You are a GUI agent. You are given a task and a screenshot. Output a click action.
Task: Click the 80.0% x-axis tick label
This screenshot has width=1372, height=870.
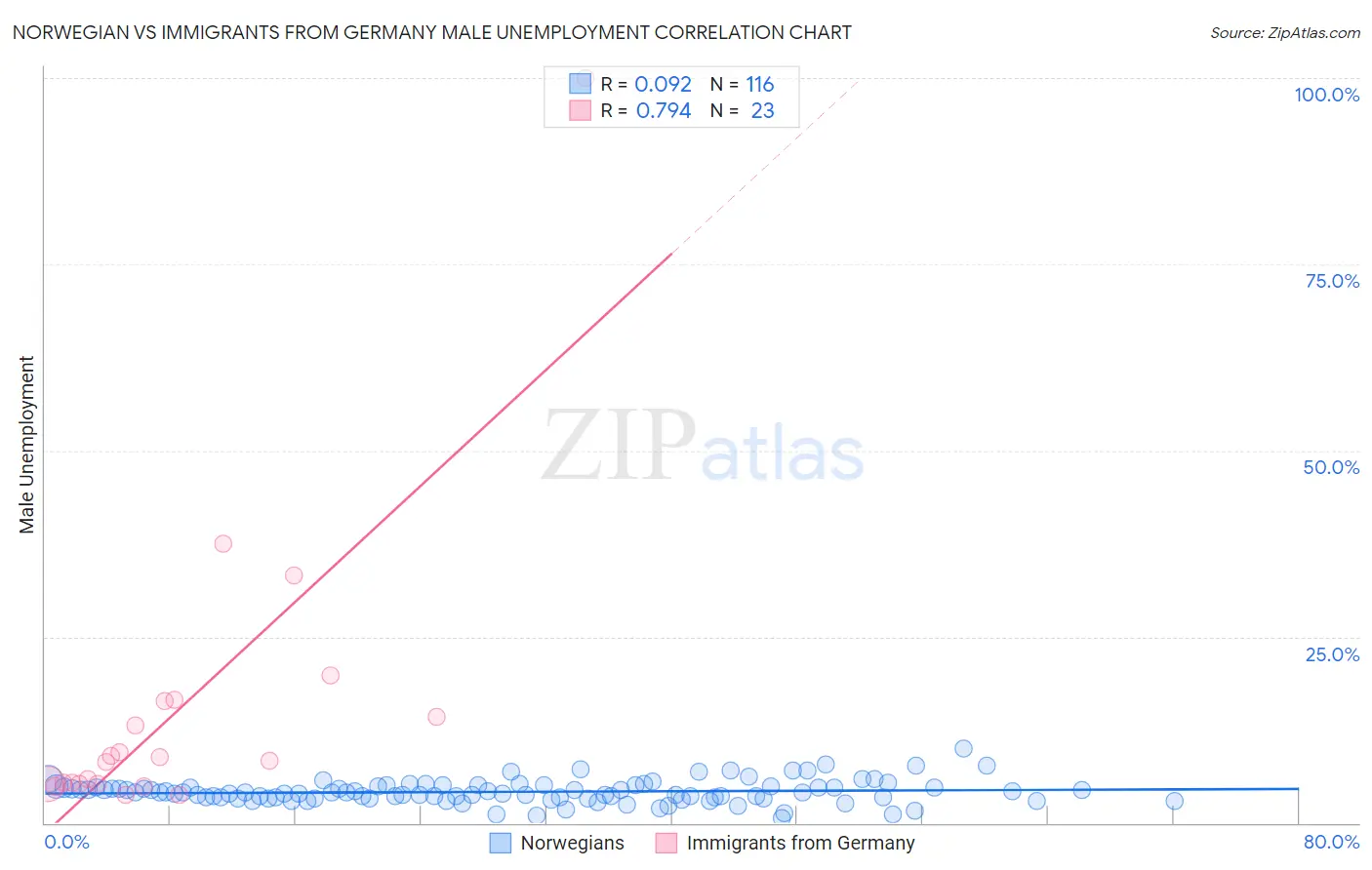(x=1331, y=842)
